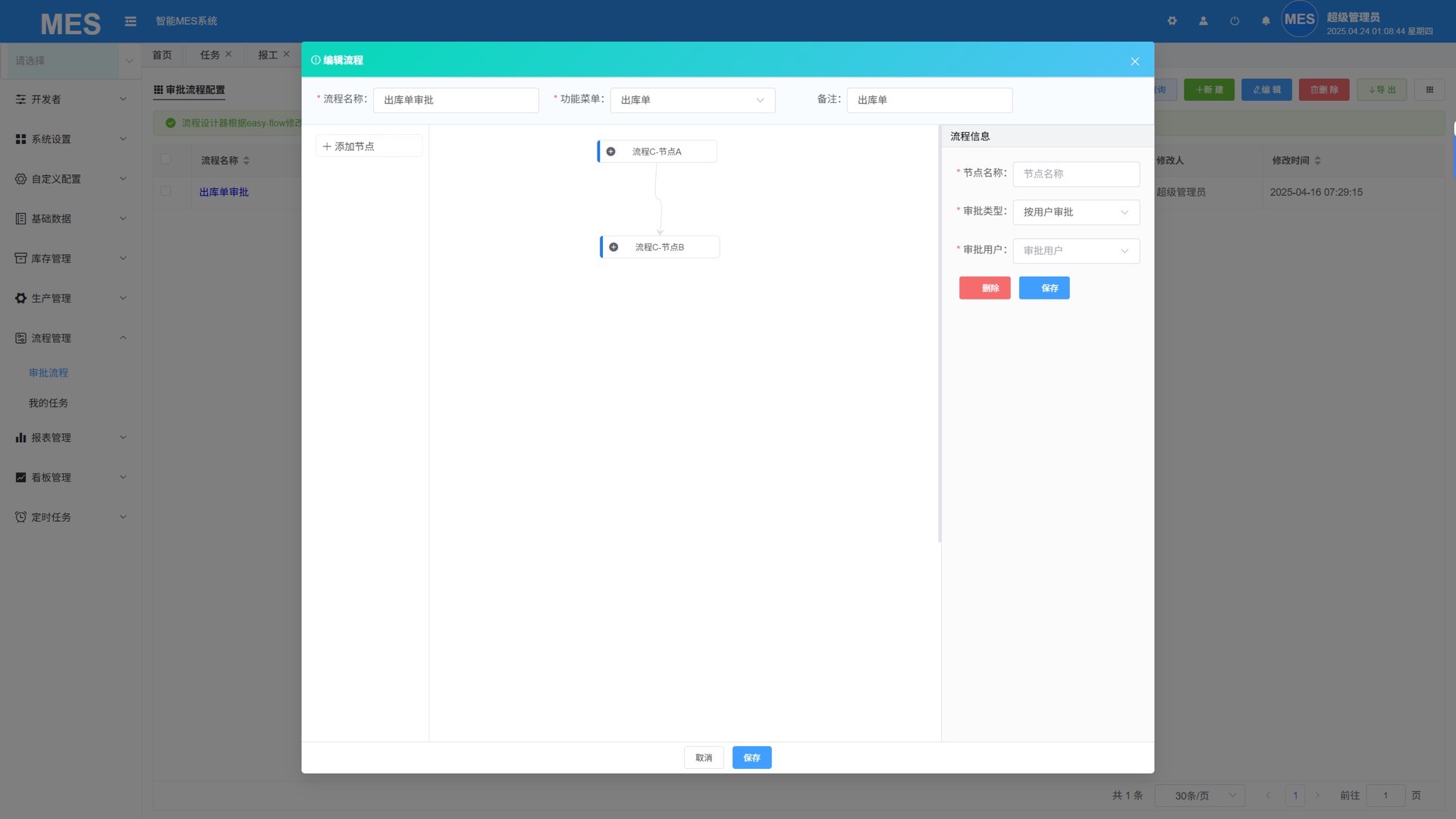Switch to the 任务 tab
Image resolution: width=1456 pixels, height=819 pixels.
point(209,55)
